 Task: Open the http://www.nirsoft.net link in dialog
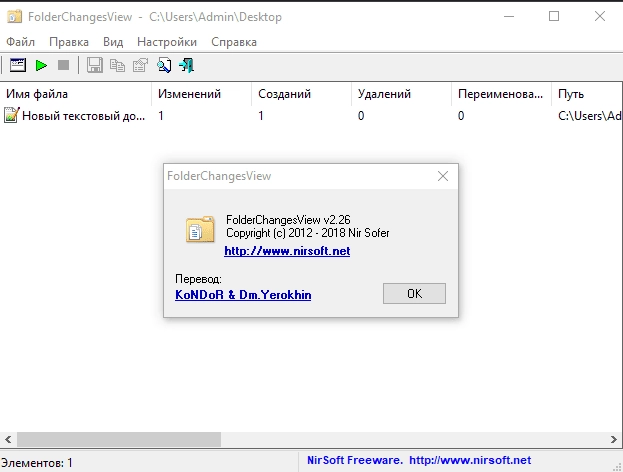287,251
